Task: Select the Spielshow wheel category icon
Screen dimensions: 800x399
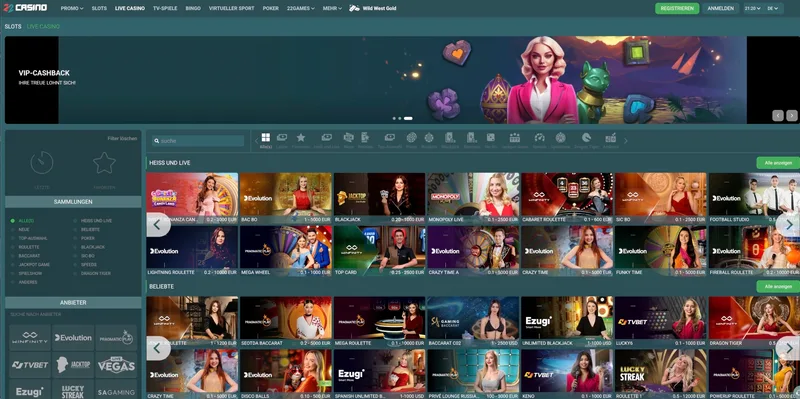Action: (x=561, y=137)
